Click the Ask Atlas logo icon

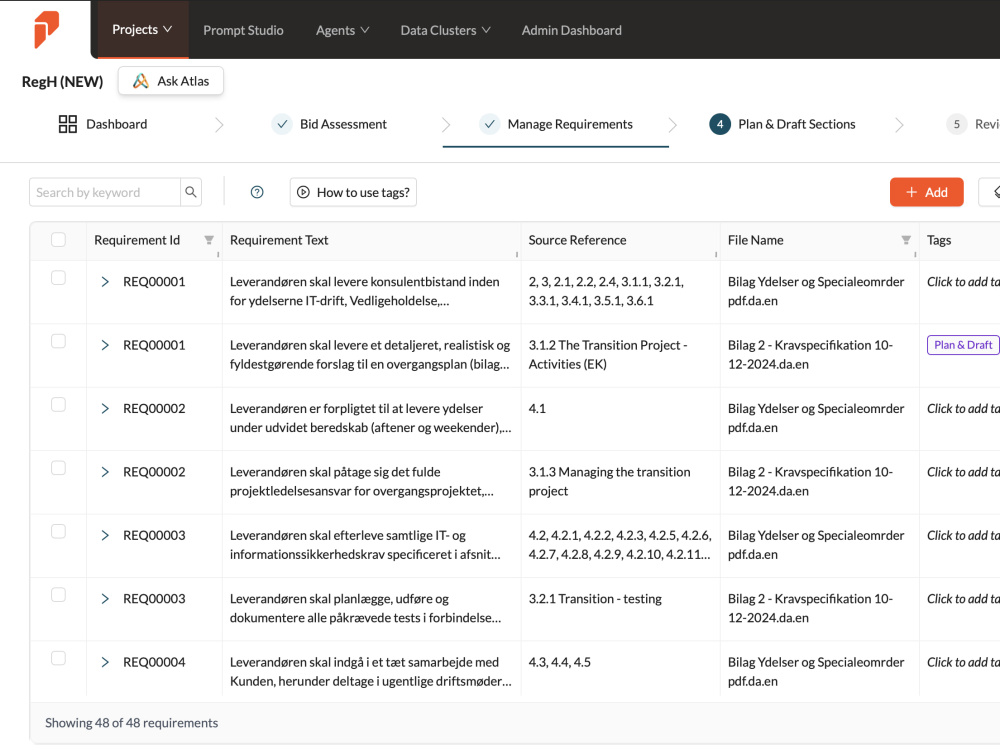click(141, 81)
